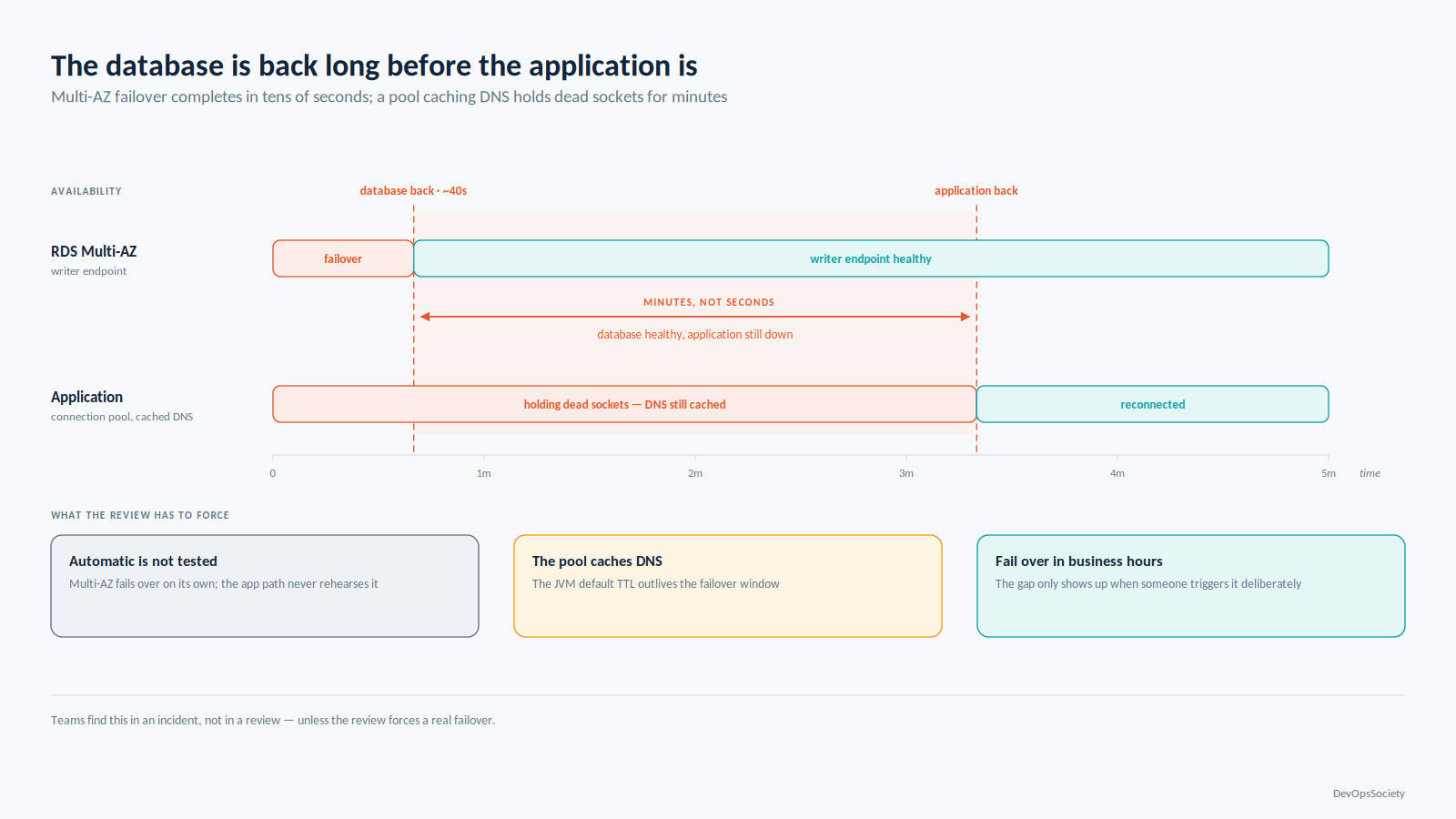The width and height of the screenshot is (1456, 819).
Task: Click the '2m' axis tick label
Action: click(695, 473)
